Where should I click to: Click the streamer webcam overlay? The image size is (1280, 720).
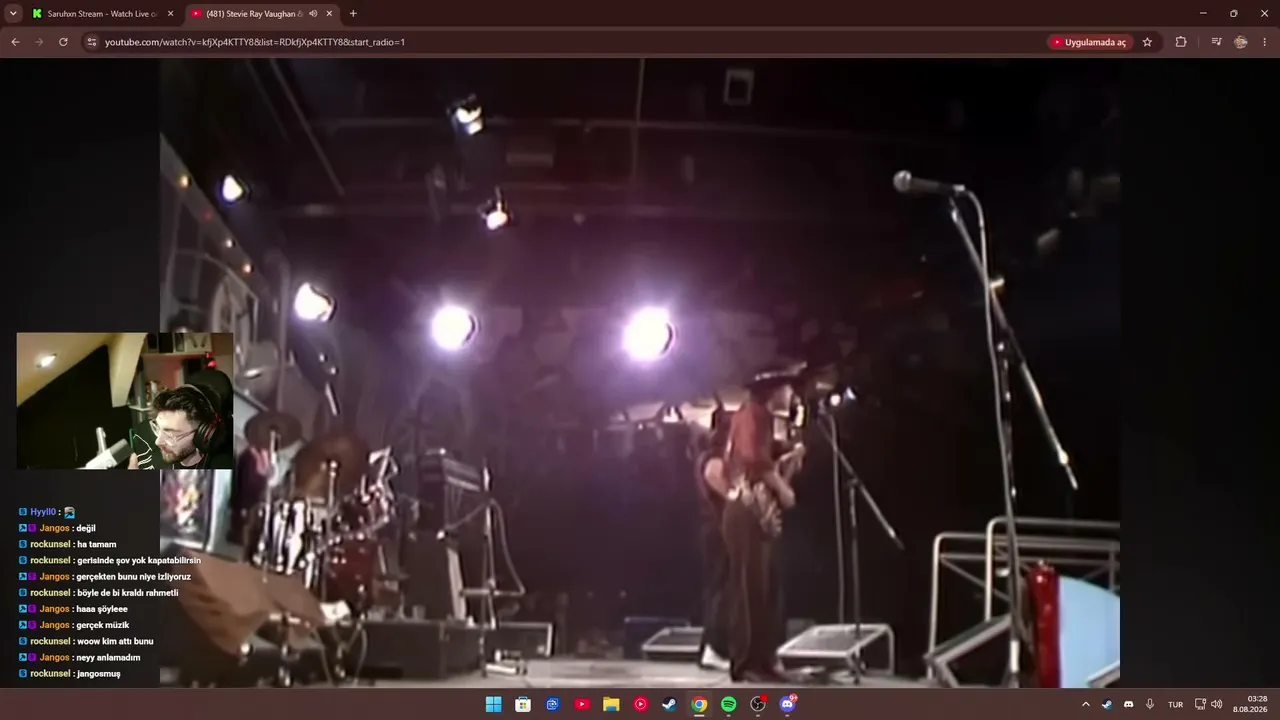click(125, 401)
